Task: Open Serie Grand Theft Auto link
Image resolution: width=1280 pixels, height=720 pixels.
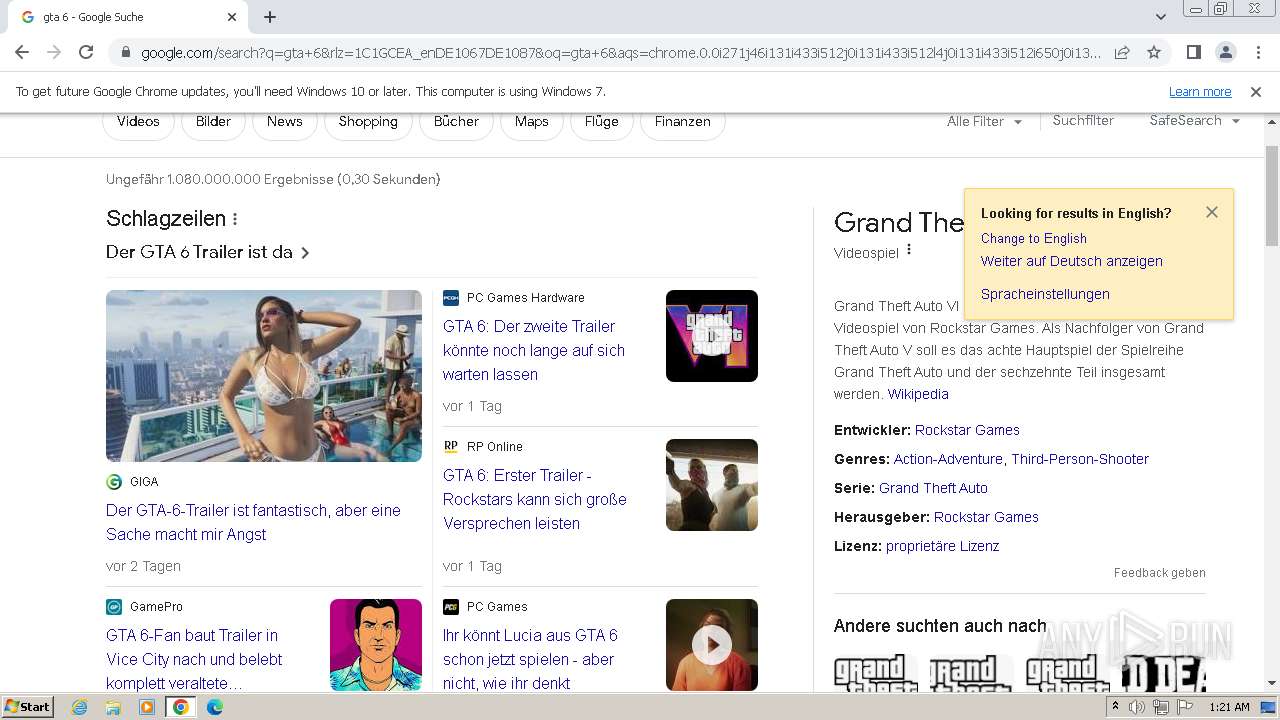Action: [x=933, y=488]
